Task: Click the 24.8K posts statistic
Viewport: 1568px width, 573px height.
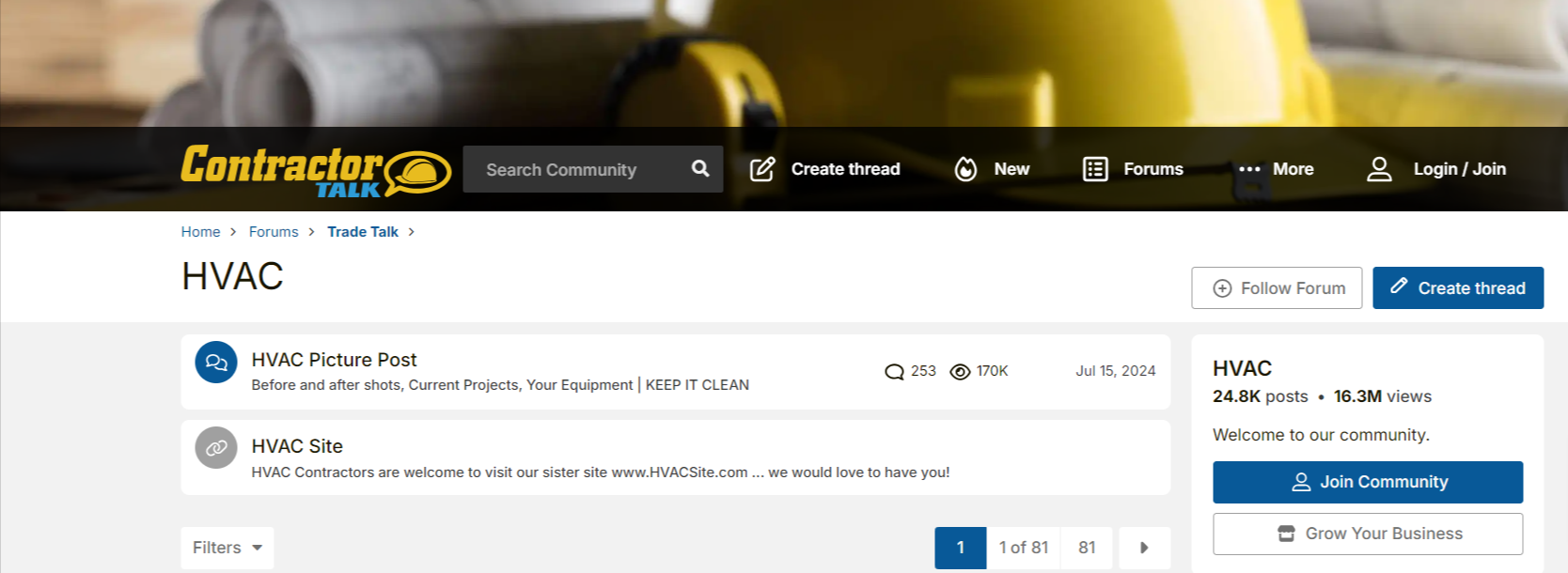Action: (1260, 396)
